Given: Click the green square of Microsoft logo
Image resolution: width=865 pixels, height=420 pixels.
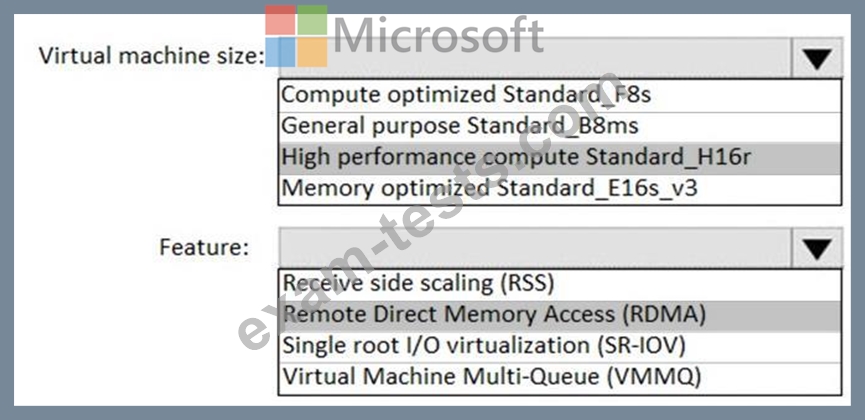Looking at the screenshot, I should click(312, 20).
